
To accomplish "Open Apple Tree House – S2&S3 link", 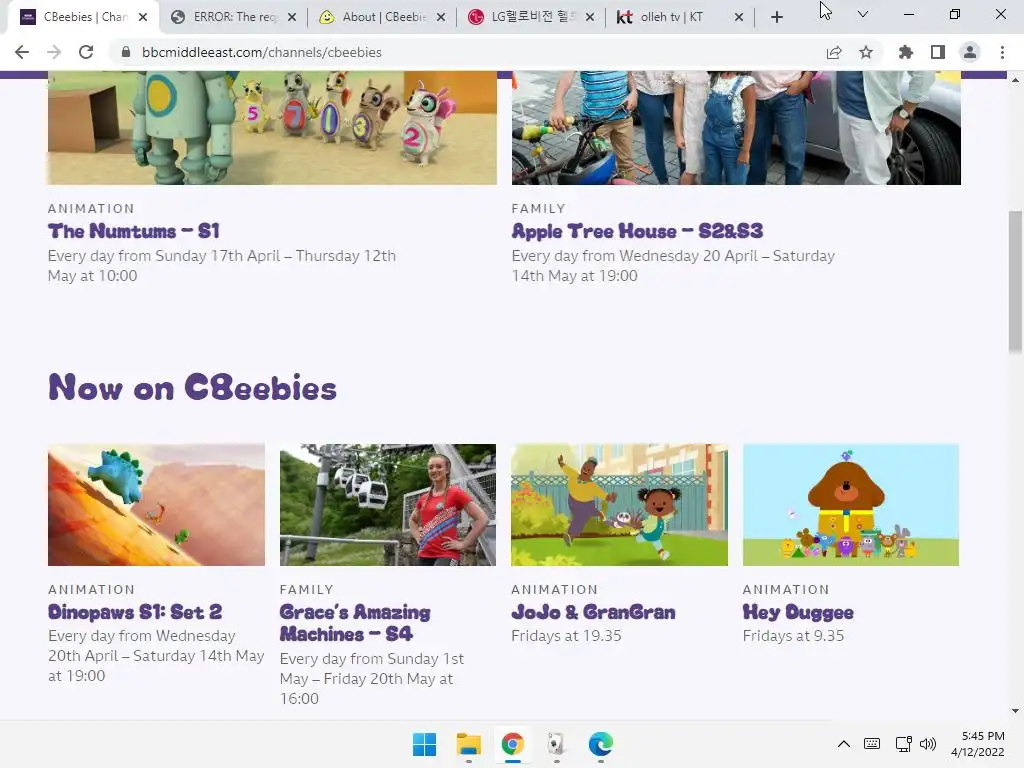I will 637,231.
